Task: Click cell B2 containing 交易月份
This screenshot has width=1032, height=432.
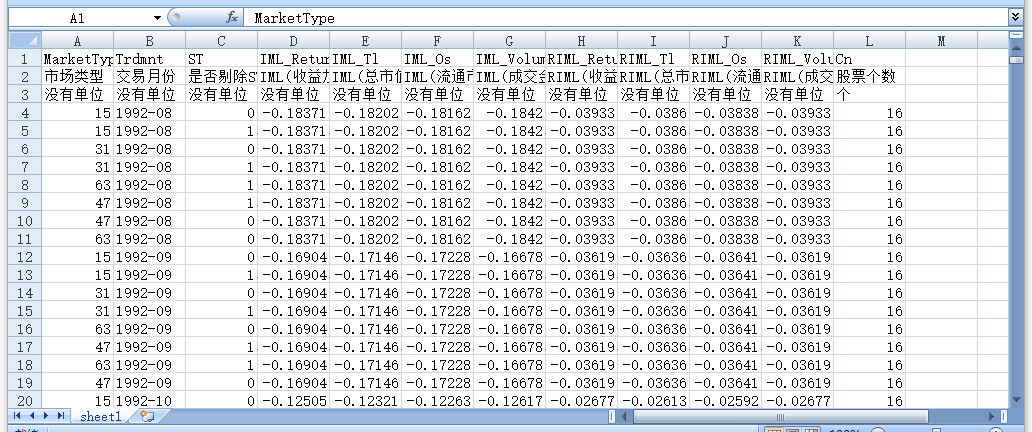Action: [149, 76]
